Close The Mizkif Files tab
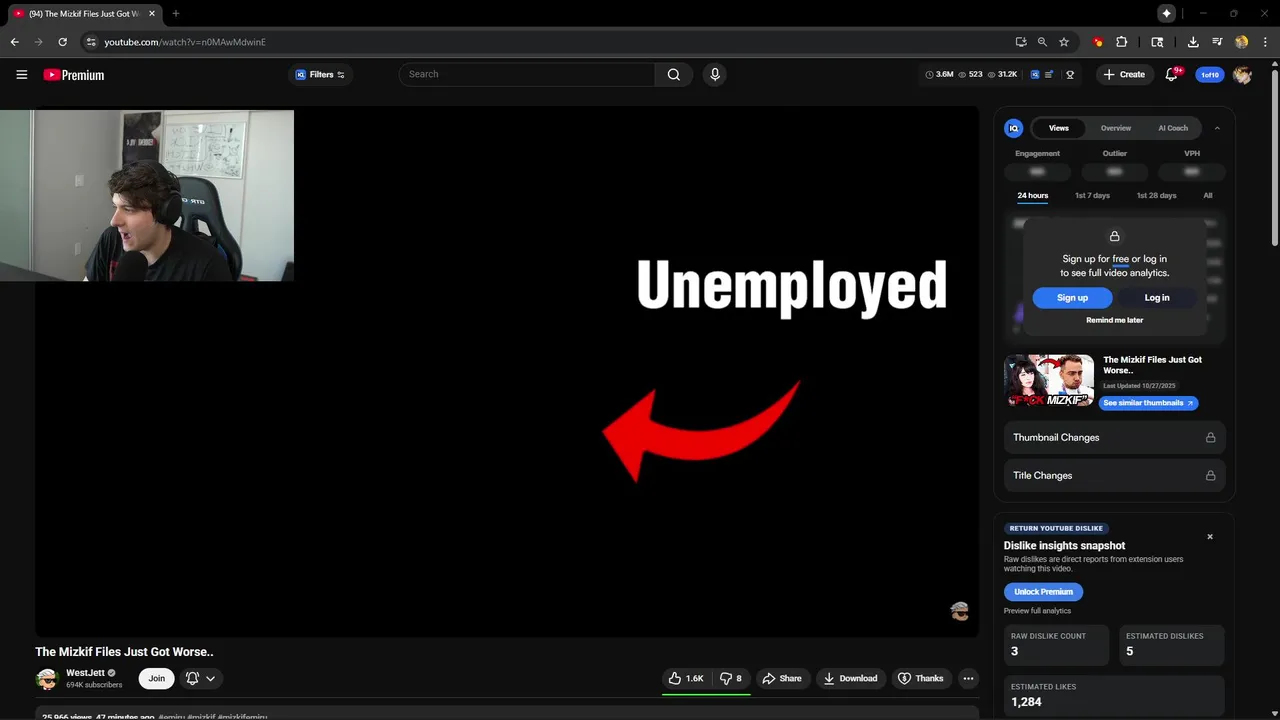Viewport: 1280px width, 720px height. click(152, 13)
